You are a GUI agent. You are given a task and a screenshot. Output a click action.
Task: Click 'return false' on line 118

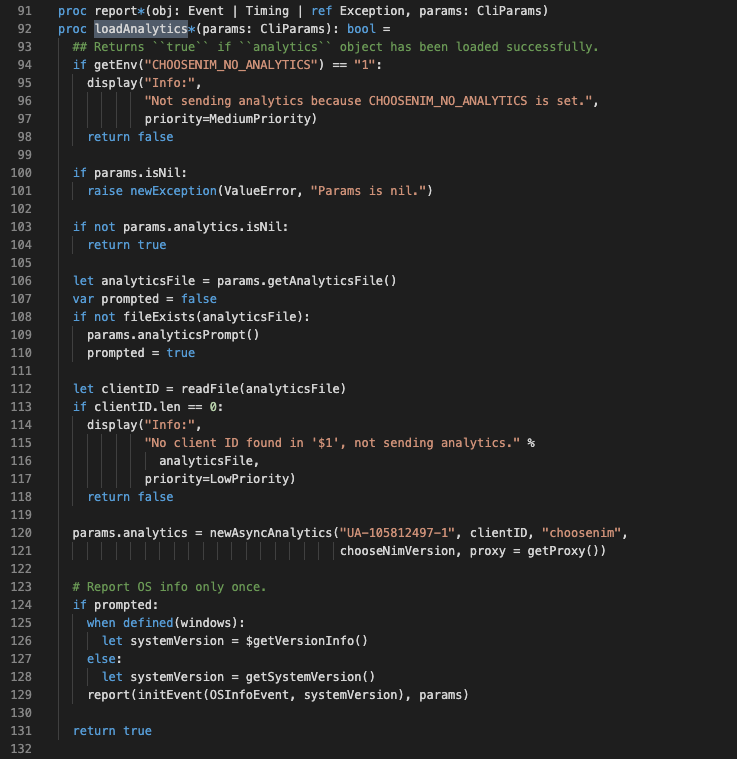[x=130, y=497]
